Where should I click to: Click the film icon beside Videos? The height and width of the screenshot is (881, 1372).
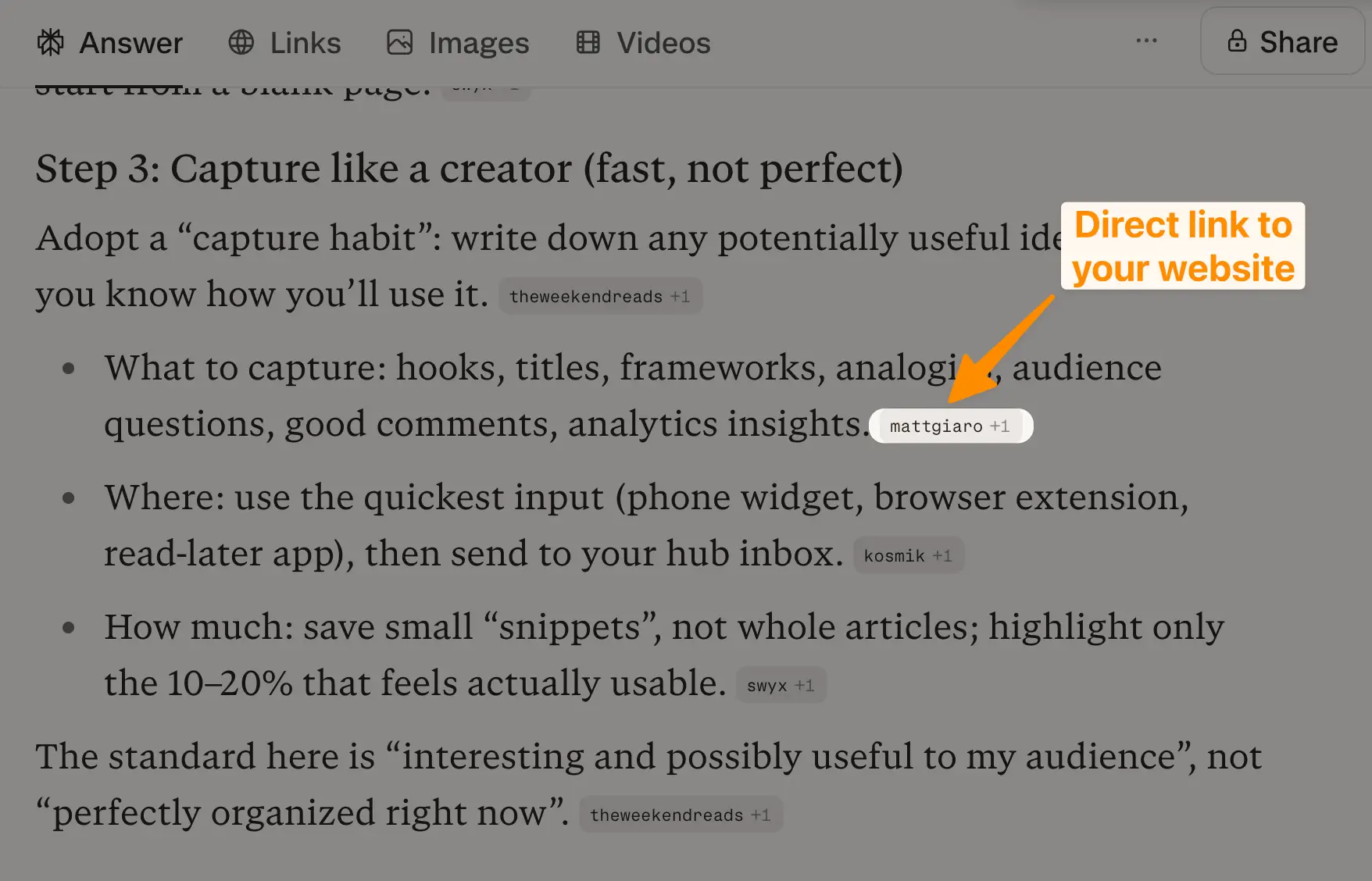(x=588, y=42)
